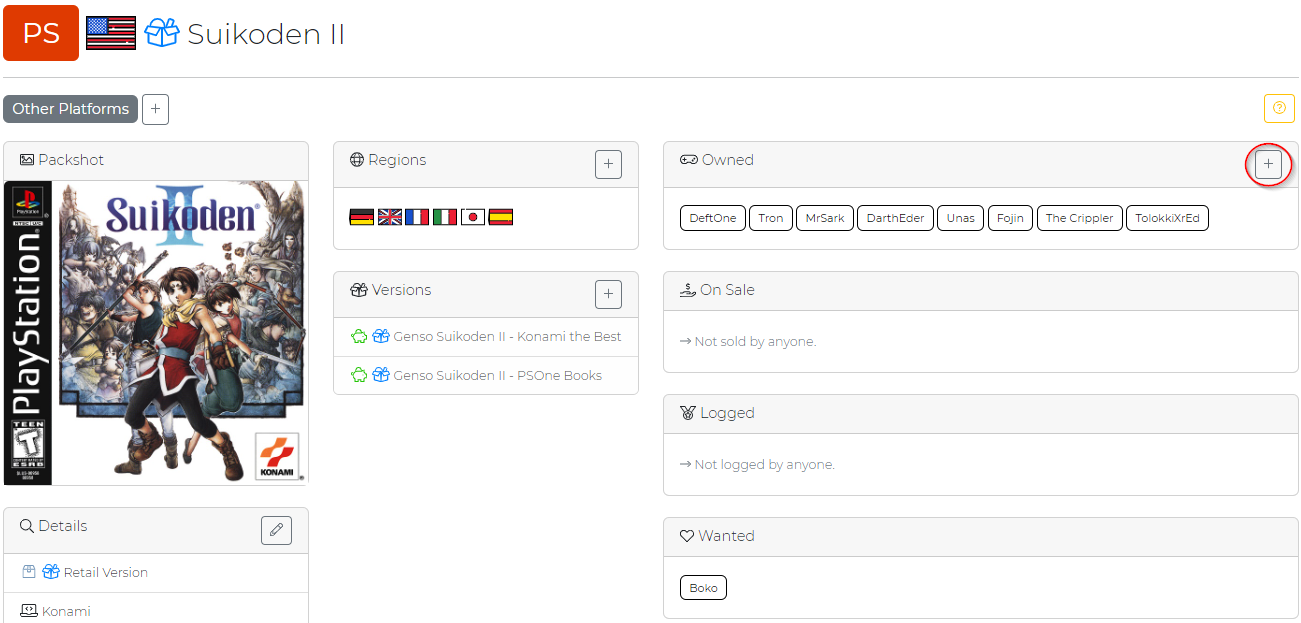Select the Spanish flag region

501,217
